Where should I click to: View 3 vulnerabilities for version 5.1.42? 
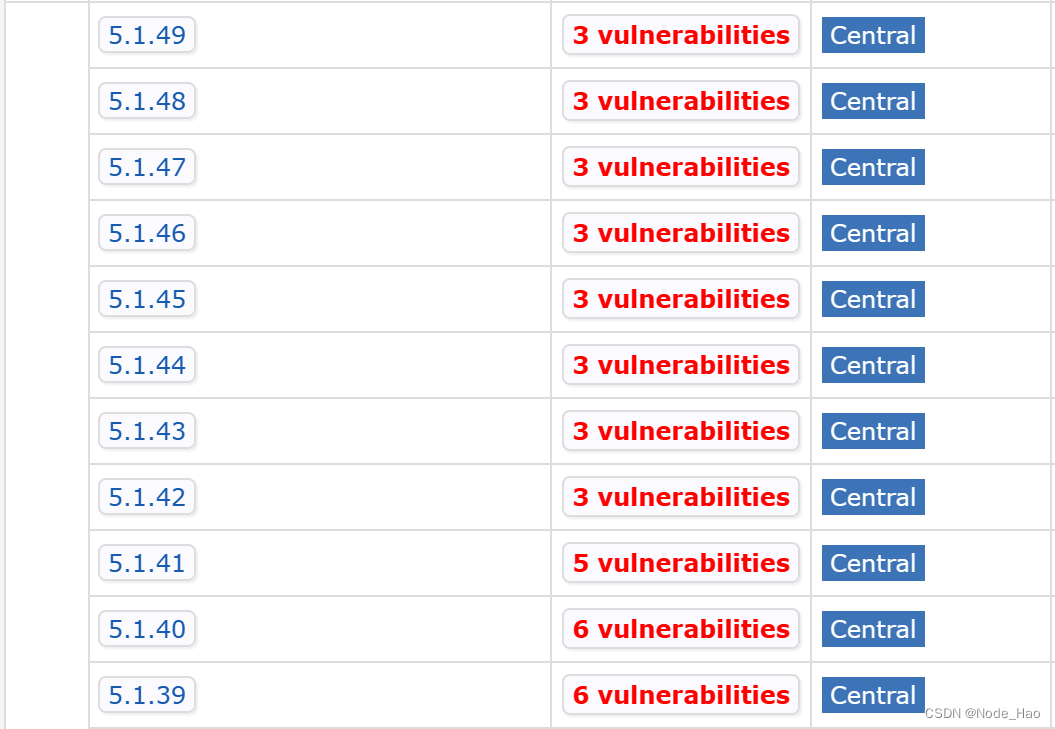[x=681, y=497]
